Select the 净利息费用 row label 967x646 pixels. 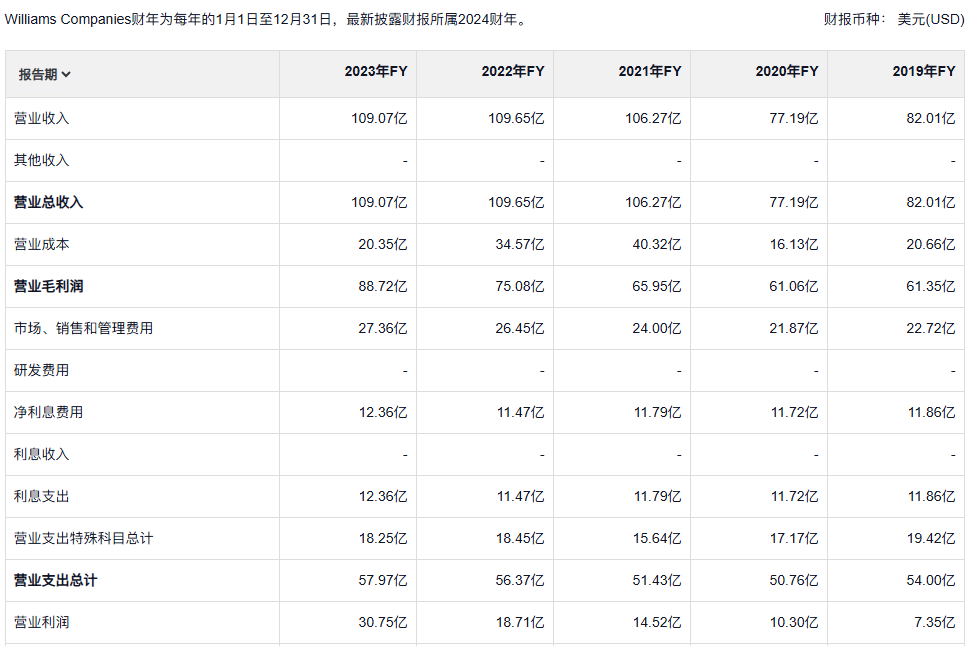[x=48, y=412]
